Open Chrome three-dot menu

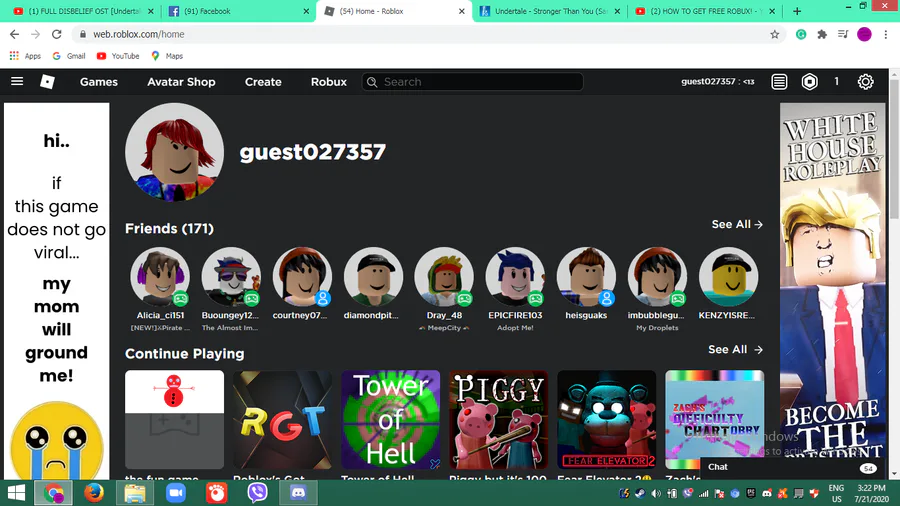886,34
